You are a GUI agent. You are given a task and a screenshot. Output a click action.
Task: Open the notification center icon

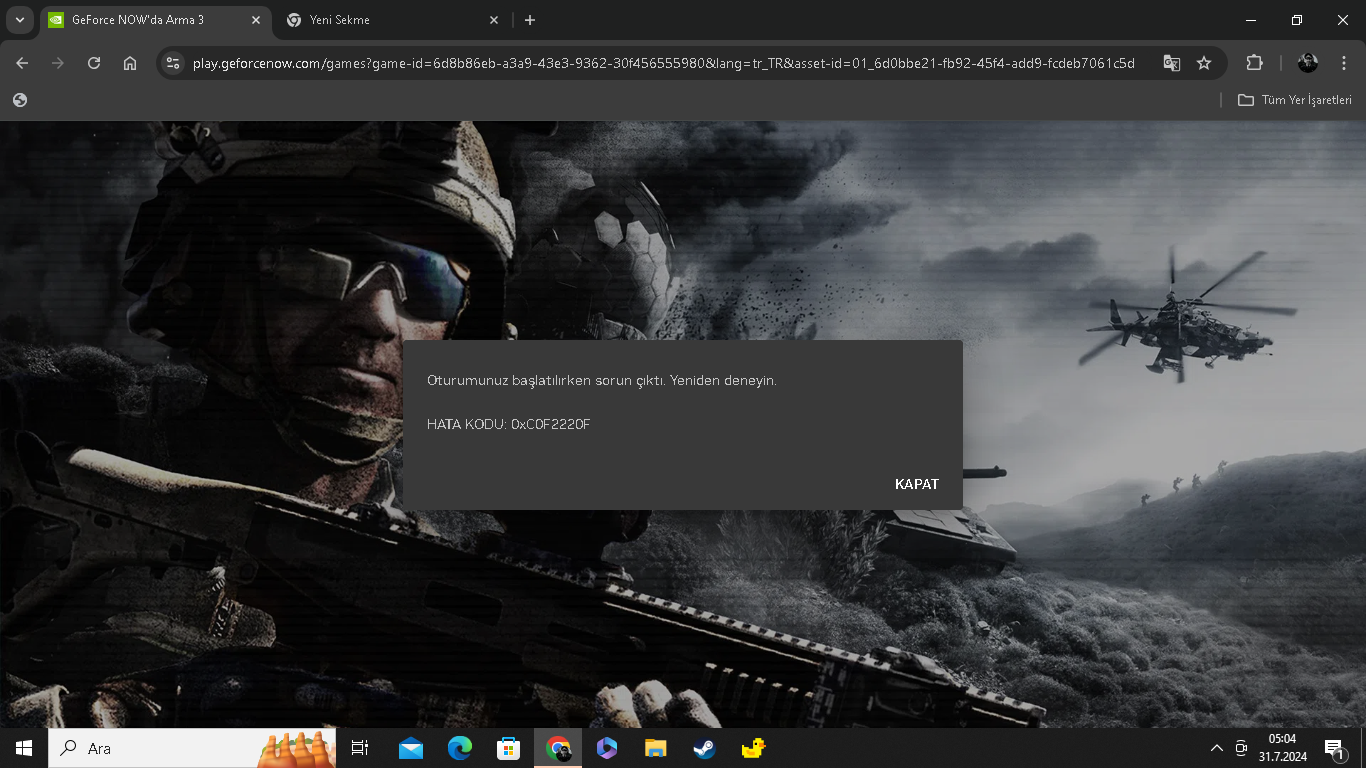1334,748
